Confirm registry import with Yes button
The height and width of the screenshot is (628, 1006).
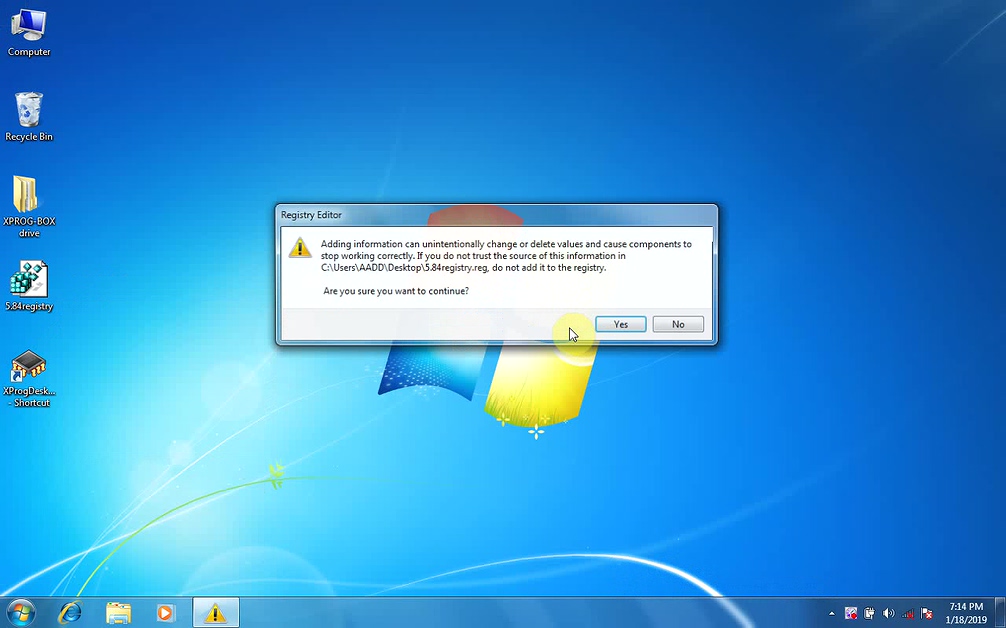[620, 324]
